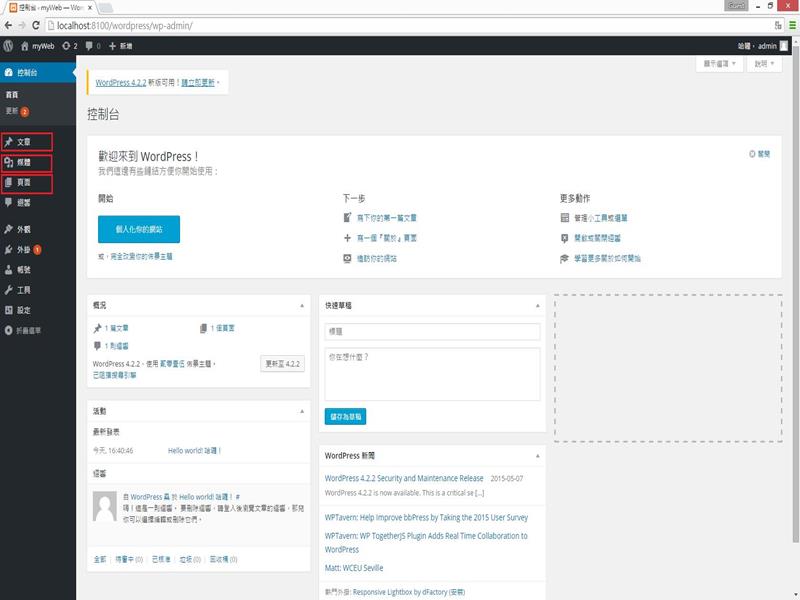Screen dimensions: 800x600
Task: Collapse the 活動 panel with its arrow
Action: click(302, 411)
